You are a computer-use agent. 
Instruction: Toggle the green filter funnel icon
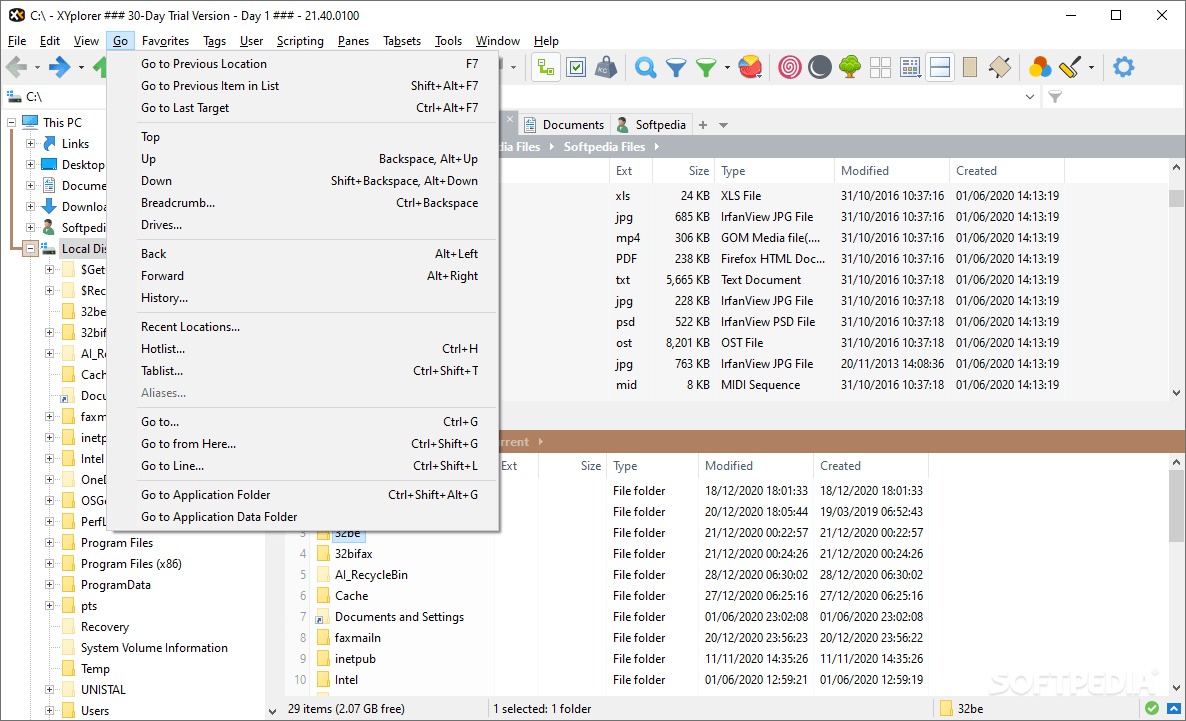(x=704, y=67)
